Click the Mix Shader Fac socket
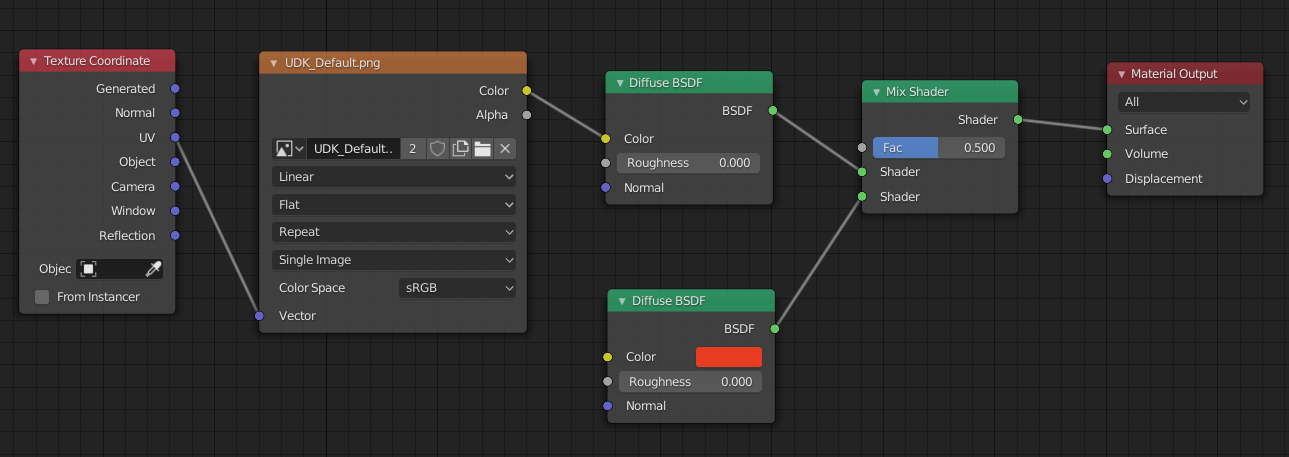1289x457 pixels. tap(861, 148)
